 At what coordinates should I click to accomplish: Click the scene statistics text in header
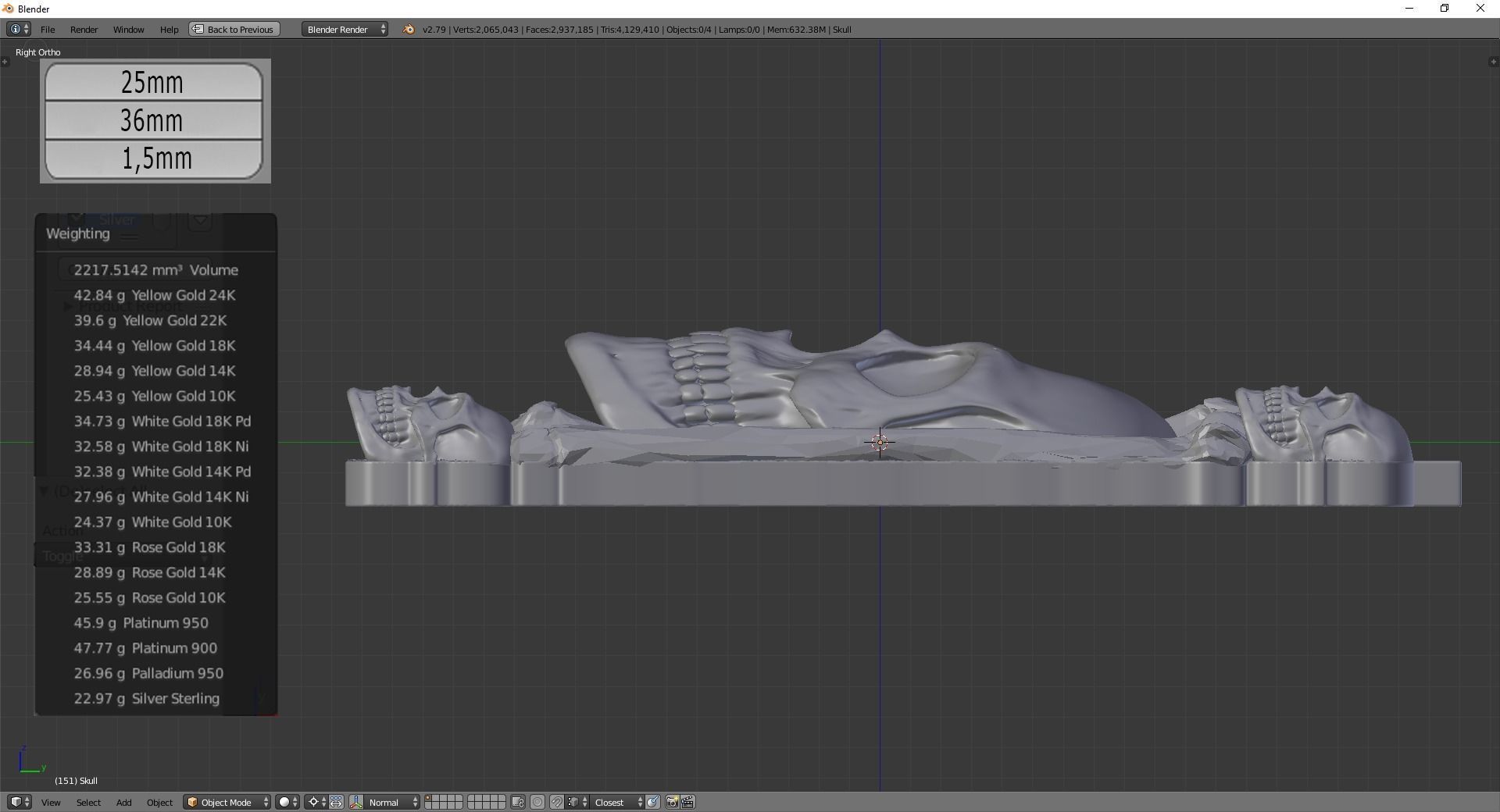(x=637, y=30)
